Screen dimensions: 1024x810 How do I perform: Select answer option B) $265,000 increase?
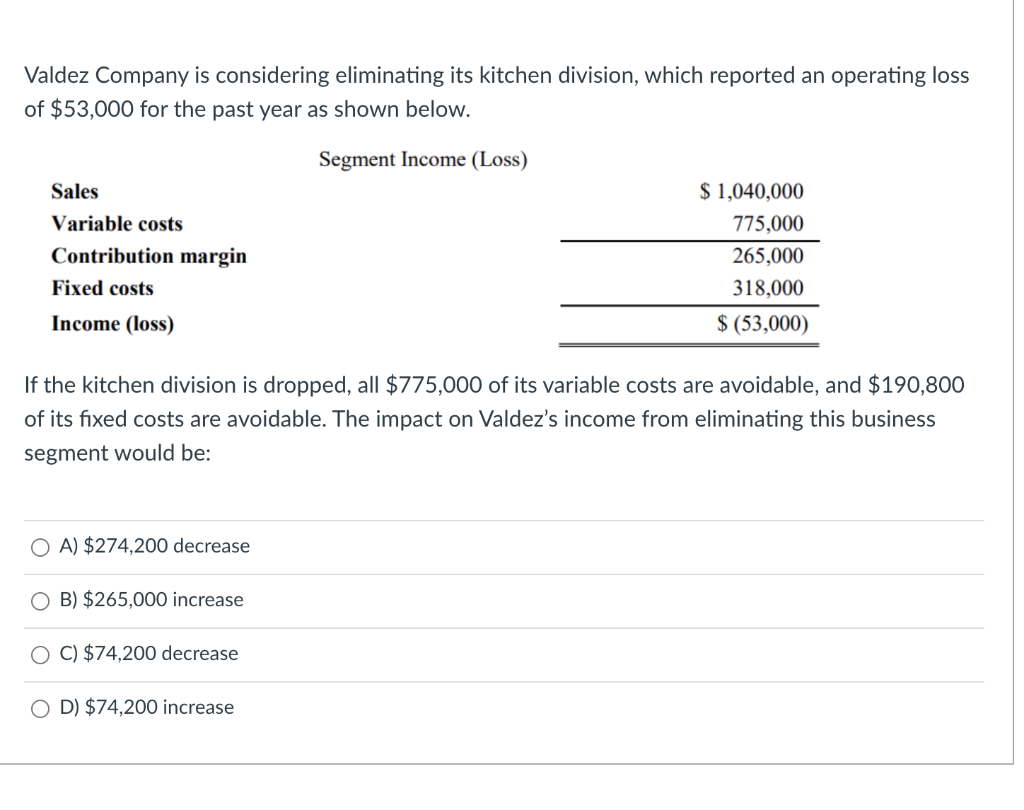click(x=152, y=600)
